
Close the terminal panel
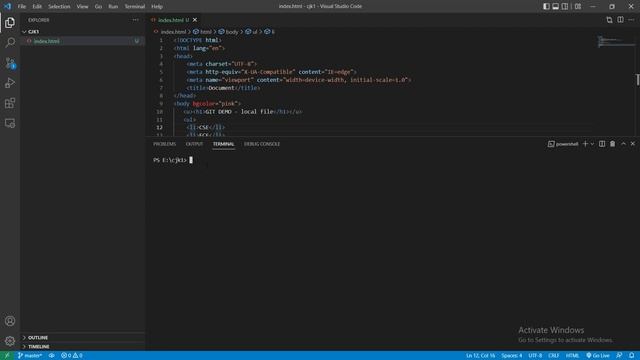(x=633, y=144)
